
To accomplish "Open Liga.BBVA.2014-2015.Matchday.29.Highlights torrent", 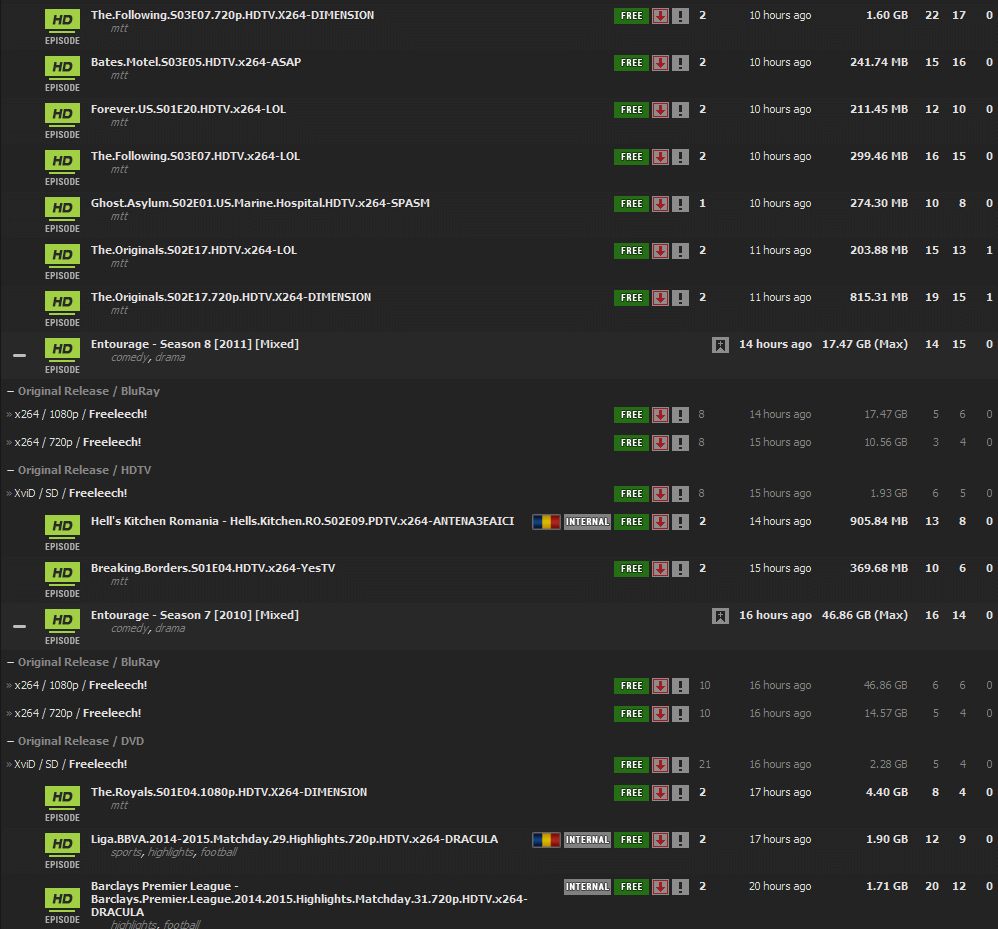I will (294, 839).
